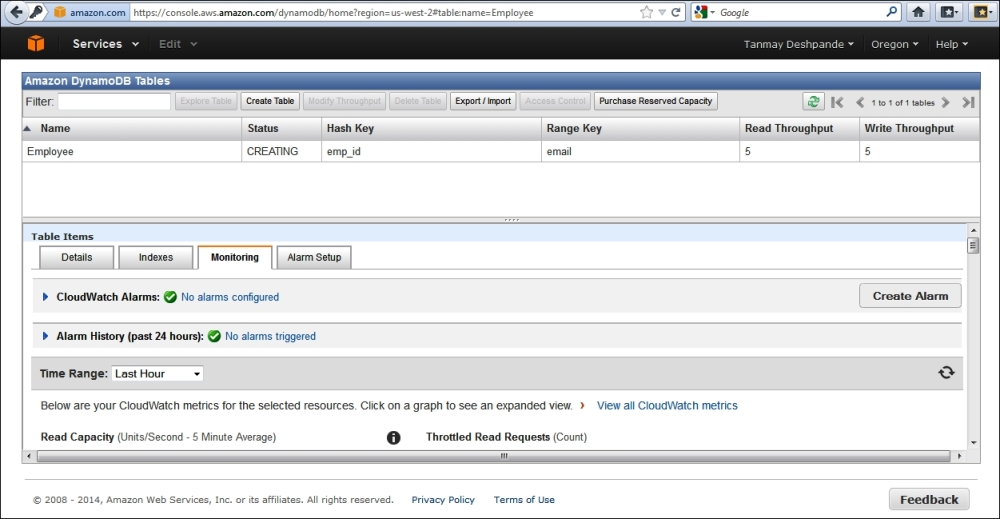Open No alarms triggered link
Viewport: 1000px width, 519px height.
(270, 336)
